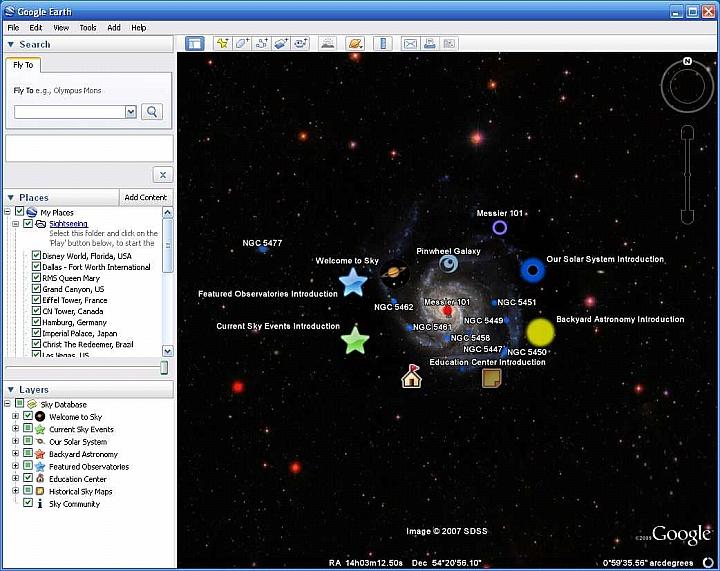Open the View menu
The image size is (720, 571).
click(x=61, y=28)
